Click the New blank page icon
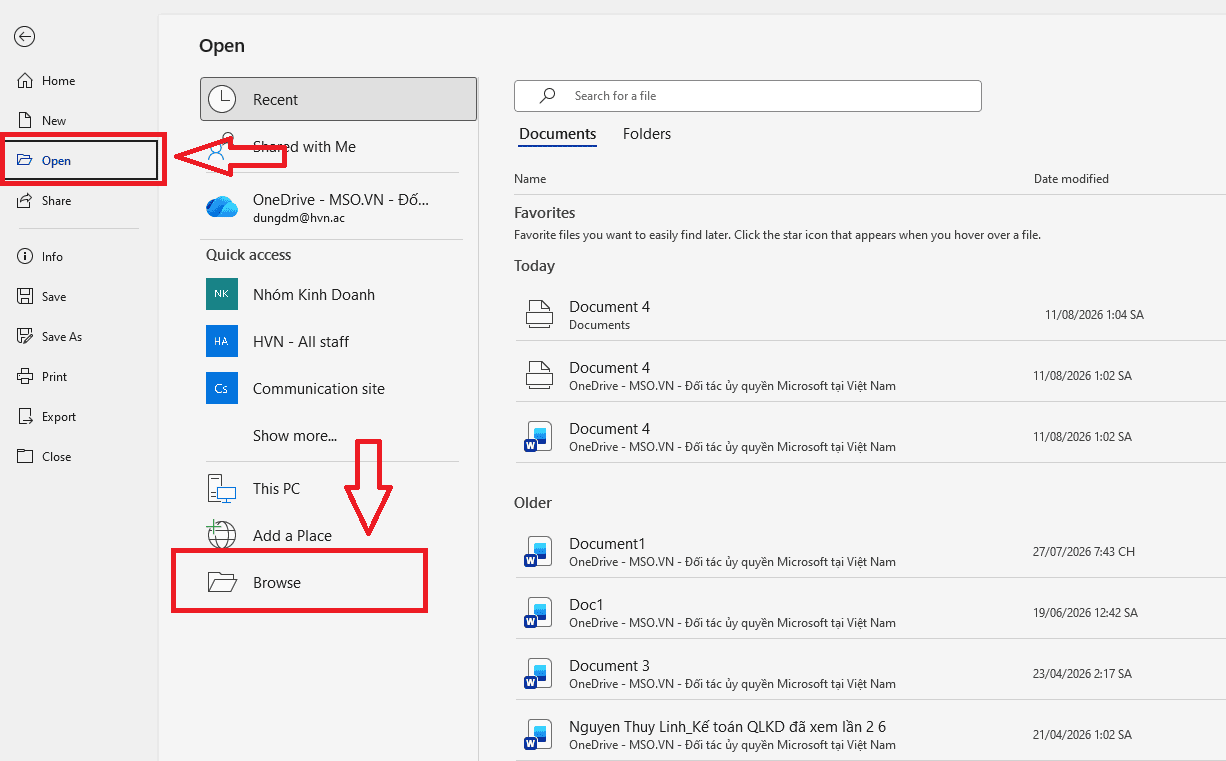 (25, 121)
